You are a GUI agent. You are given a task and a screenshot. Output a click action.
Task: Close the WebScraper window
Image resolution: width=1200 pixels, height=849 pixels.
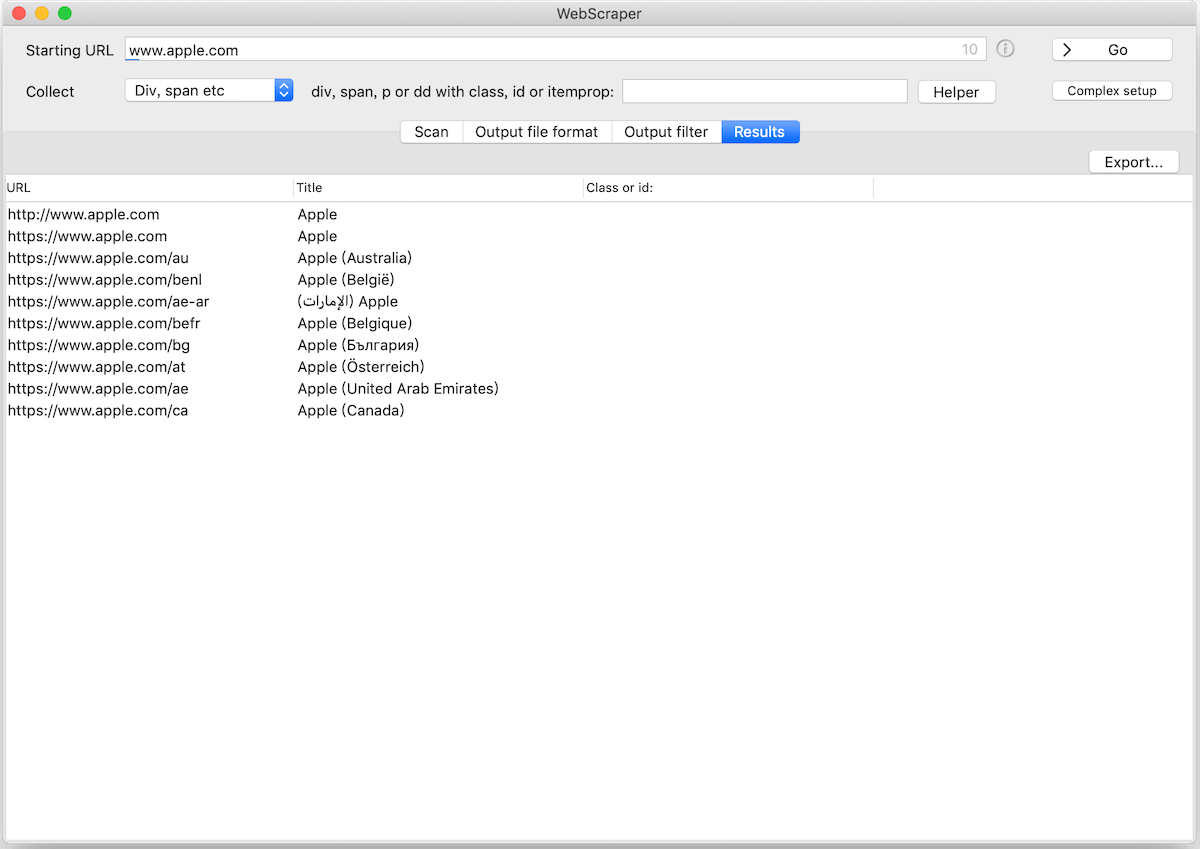18,14
